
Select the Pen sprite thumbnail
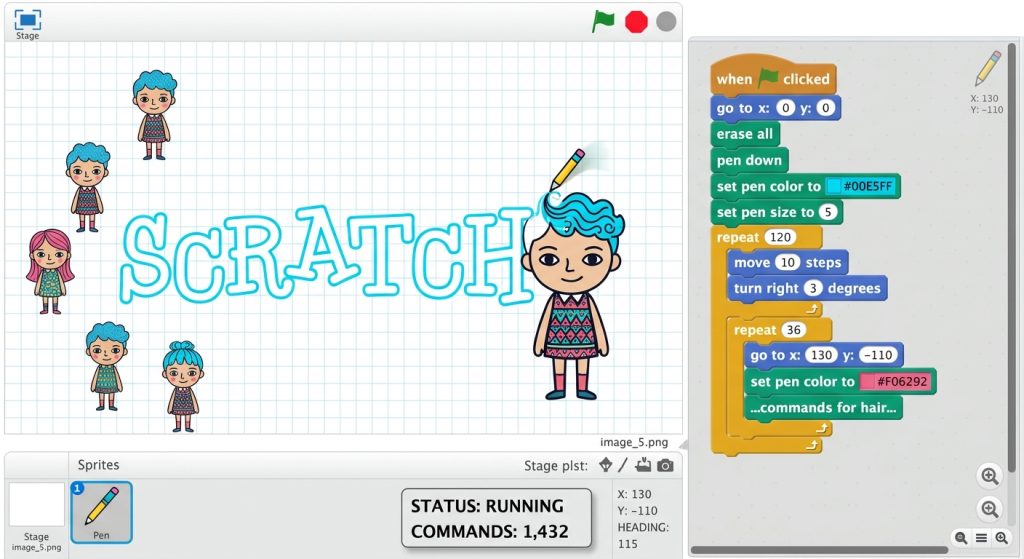click(101, 513)
